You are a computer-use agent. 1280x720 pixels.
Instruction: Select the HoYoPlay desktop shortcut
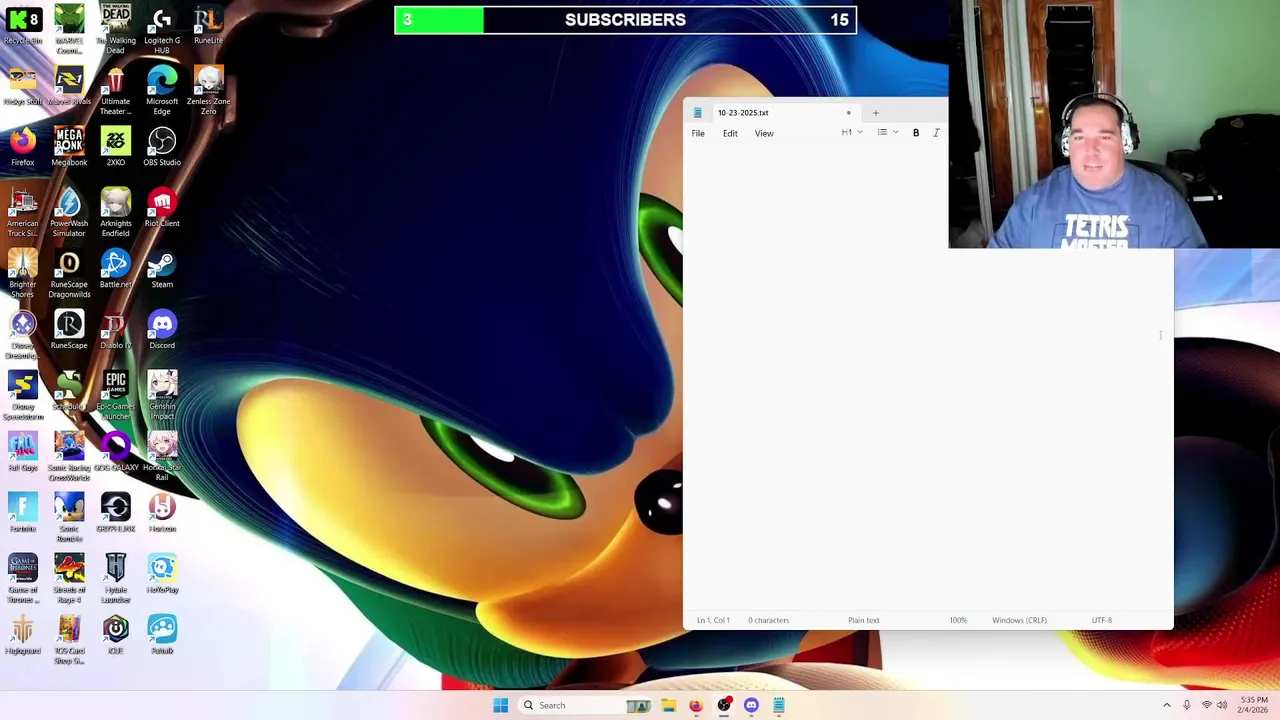pos(162,574)
